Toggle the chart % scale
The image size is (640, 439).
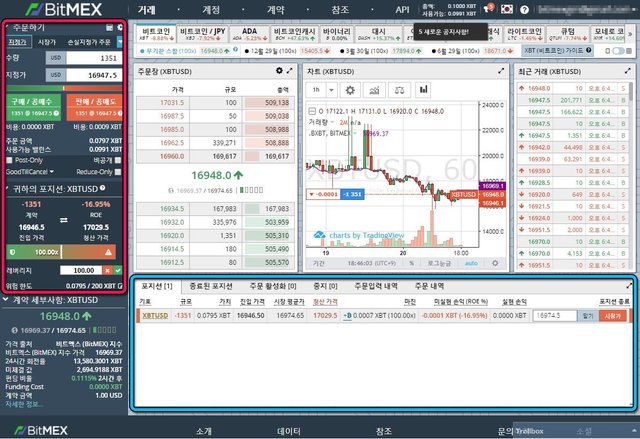coord(411,263)
